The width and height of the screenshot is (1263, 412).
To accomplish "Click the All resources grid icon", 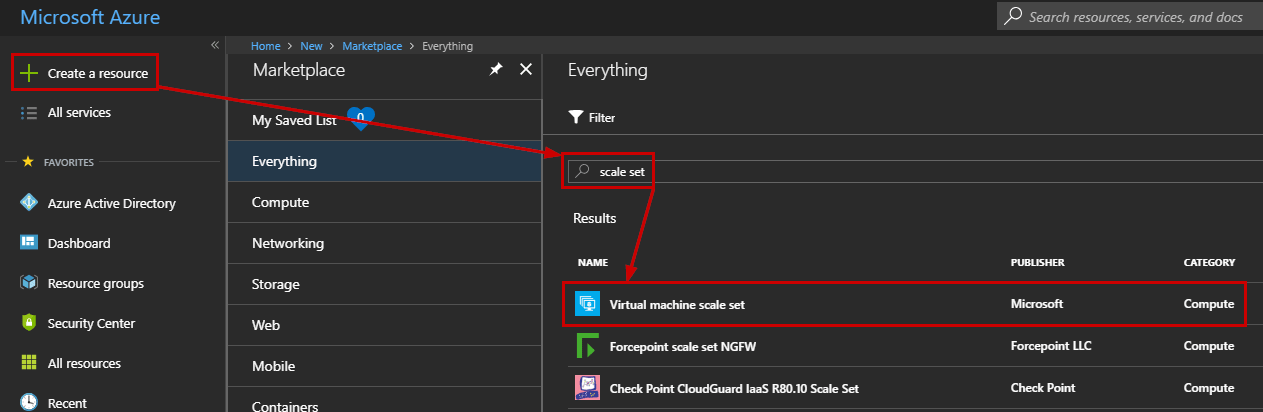I will 29,363.
